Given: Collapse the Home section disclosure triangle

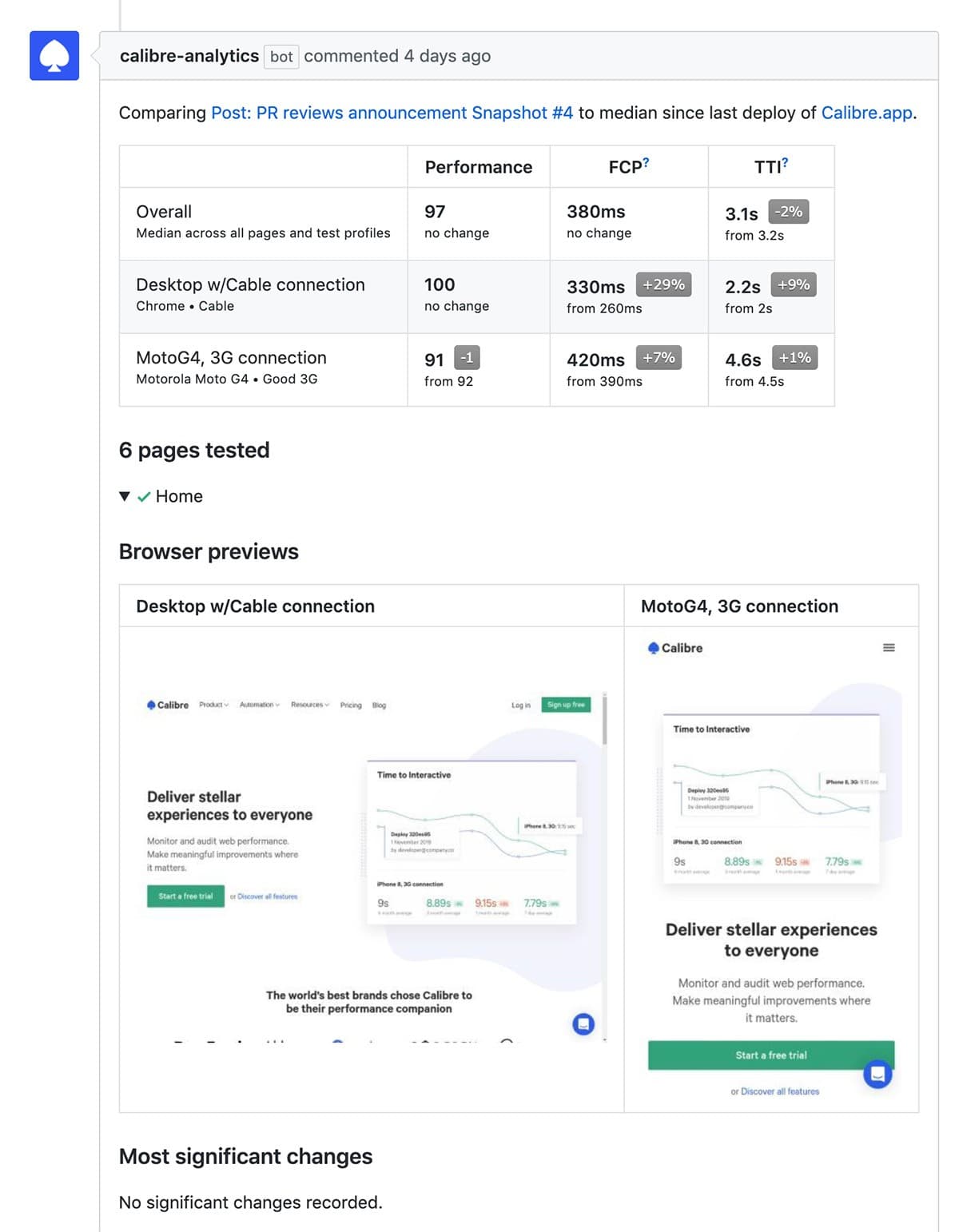Looking at the screenshot, I should click(124, 496).
